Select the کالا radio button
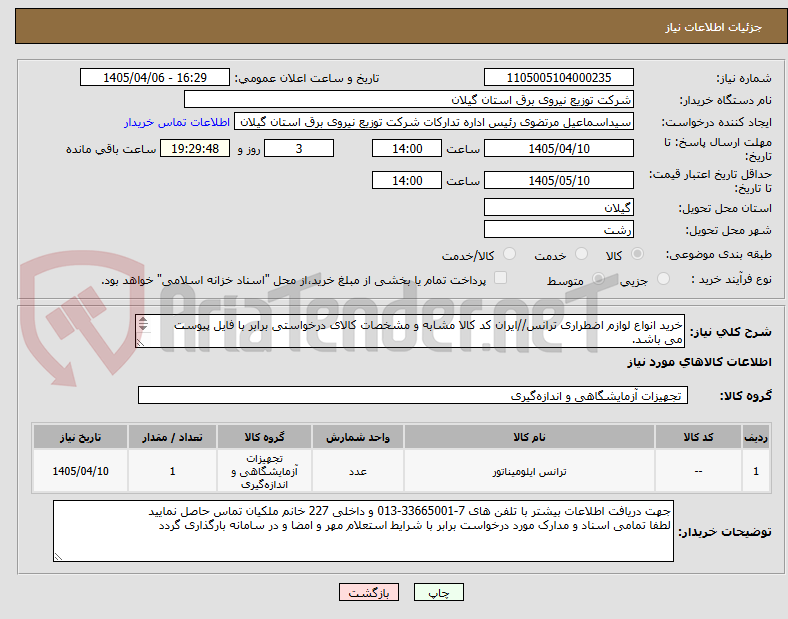 coord(637,254)
